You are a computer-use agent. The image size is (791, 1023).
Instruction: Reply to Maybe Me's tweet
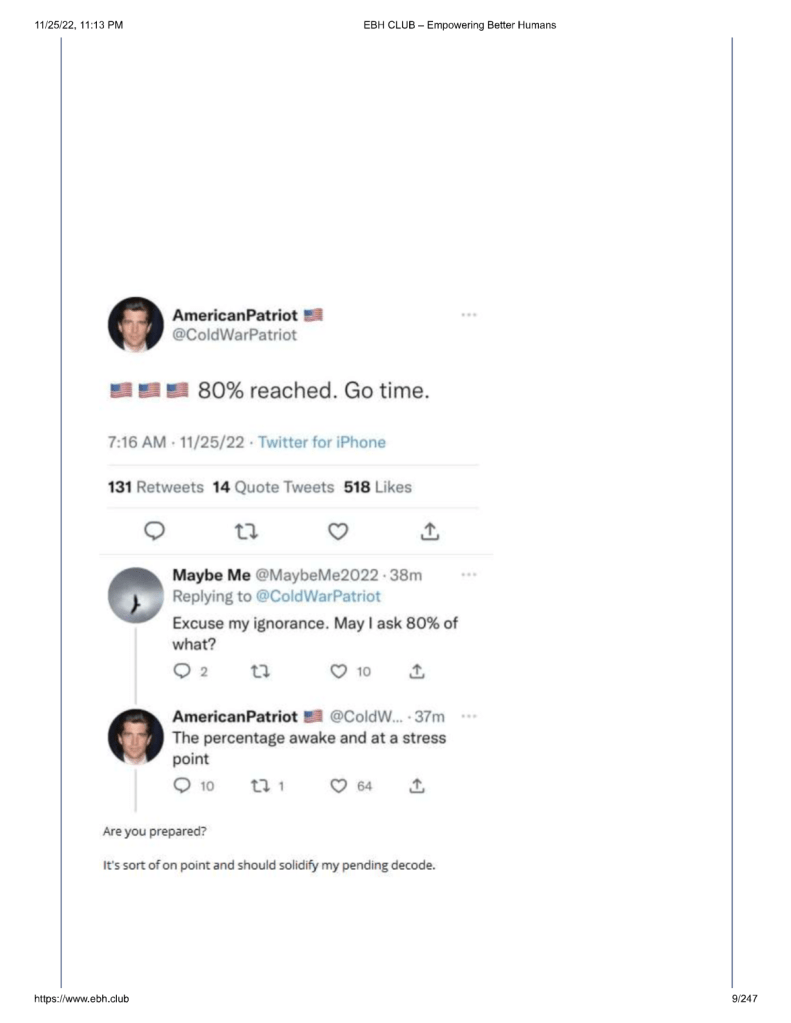182,672
